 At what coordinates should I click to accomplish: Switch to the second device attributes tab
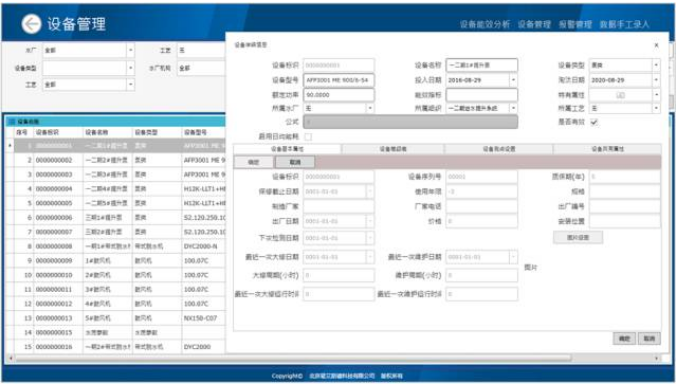[393, 149]
